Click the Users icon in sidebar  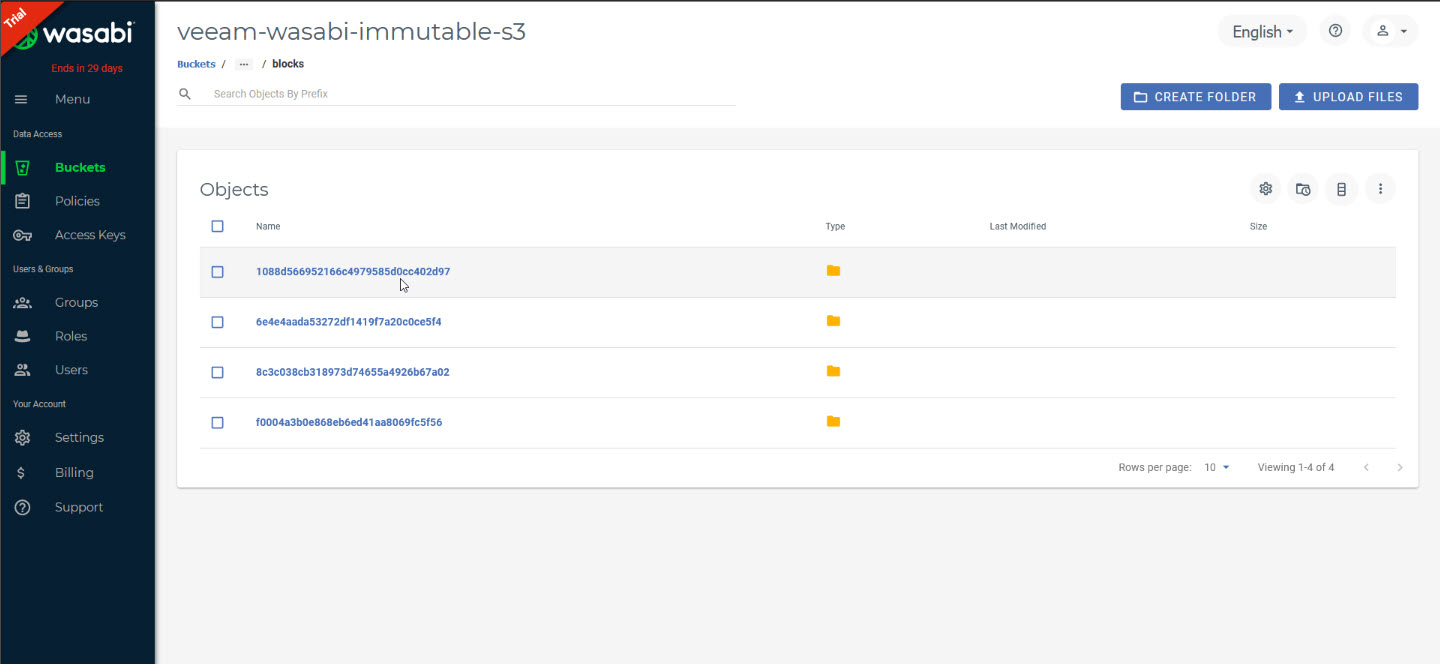22,370
